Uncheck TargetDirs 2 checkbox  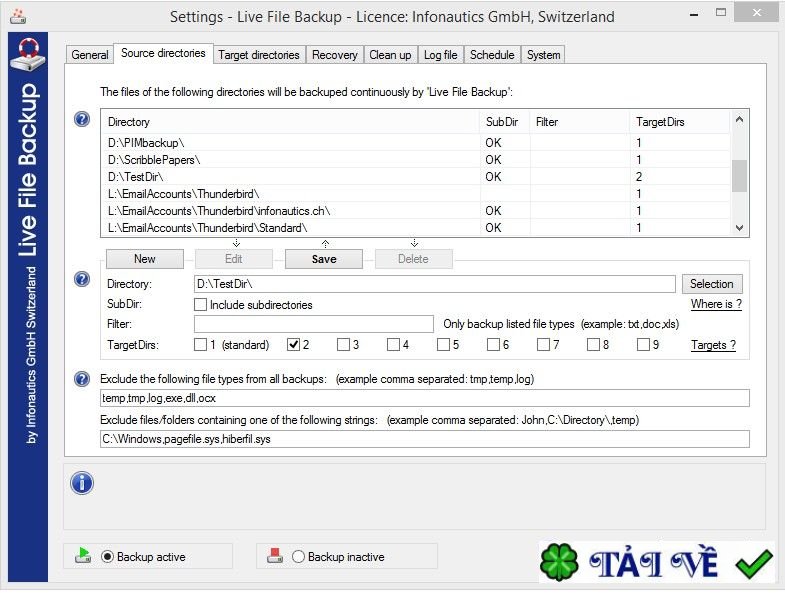tap(293, 345)
